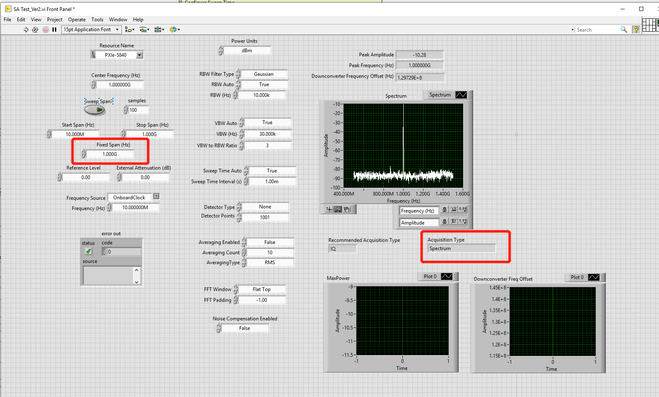Click the MaxPower Plot 0 legend line sample
Viewport: 659px width, 397px height.
coord(447,276)
